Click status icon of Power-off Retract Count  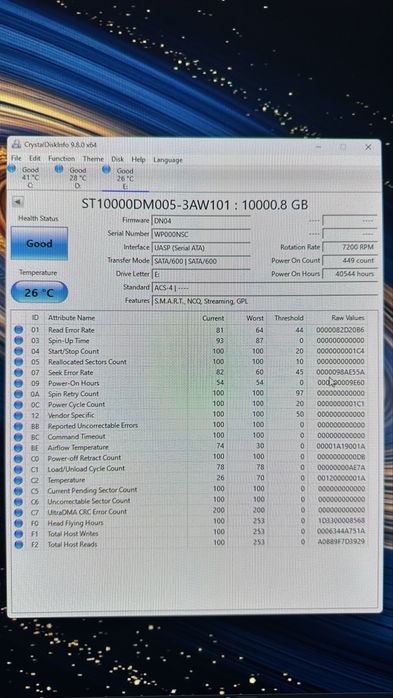click(19, 458)
